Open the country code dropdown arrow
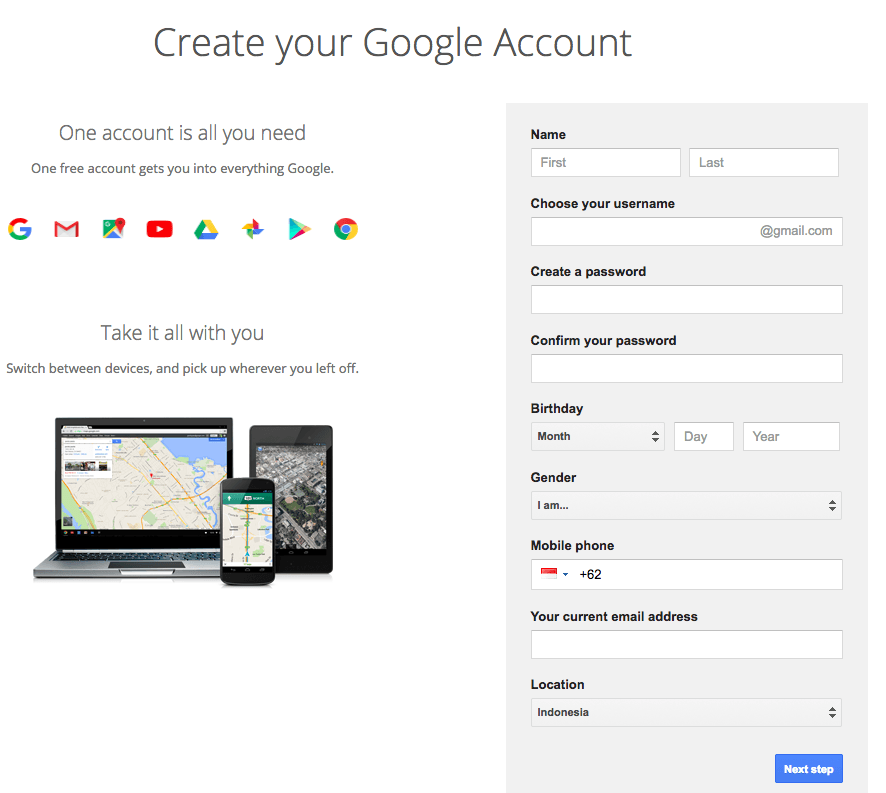886x793 pixels. 565,574
